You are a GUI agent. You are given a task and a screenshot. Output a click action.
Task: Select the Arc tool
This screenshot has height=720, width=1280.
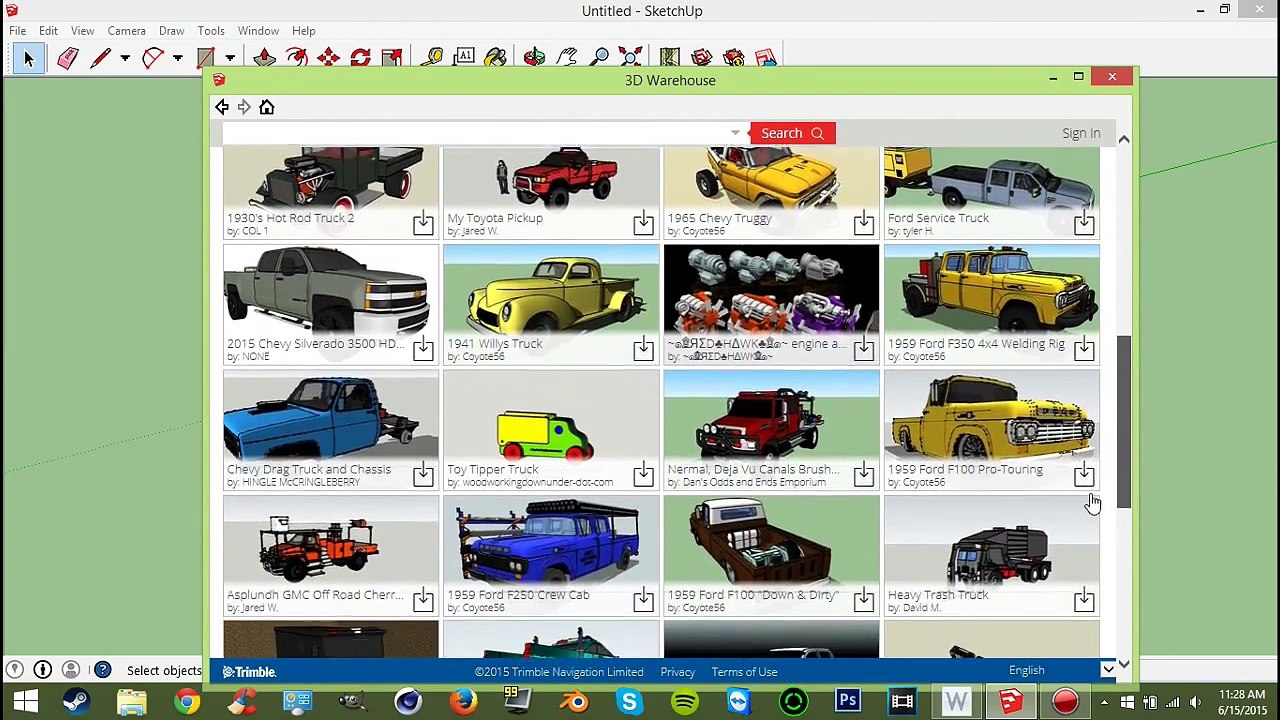coord(152,58)
